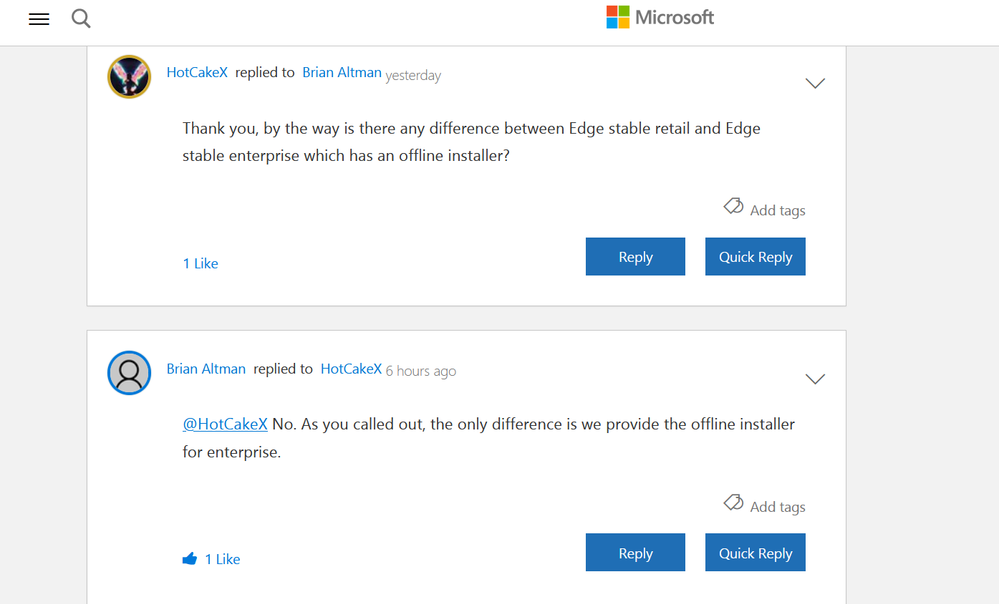Open the hamburger navigation menu
Image resolution: width=999 pixels, height=604 pixels.
coord(39,19)
